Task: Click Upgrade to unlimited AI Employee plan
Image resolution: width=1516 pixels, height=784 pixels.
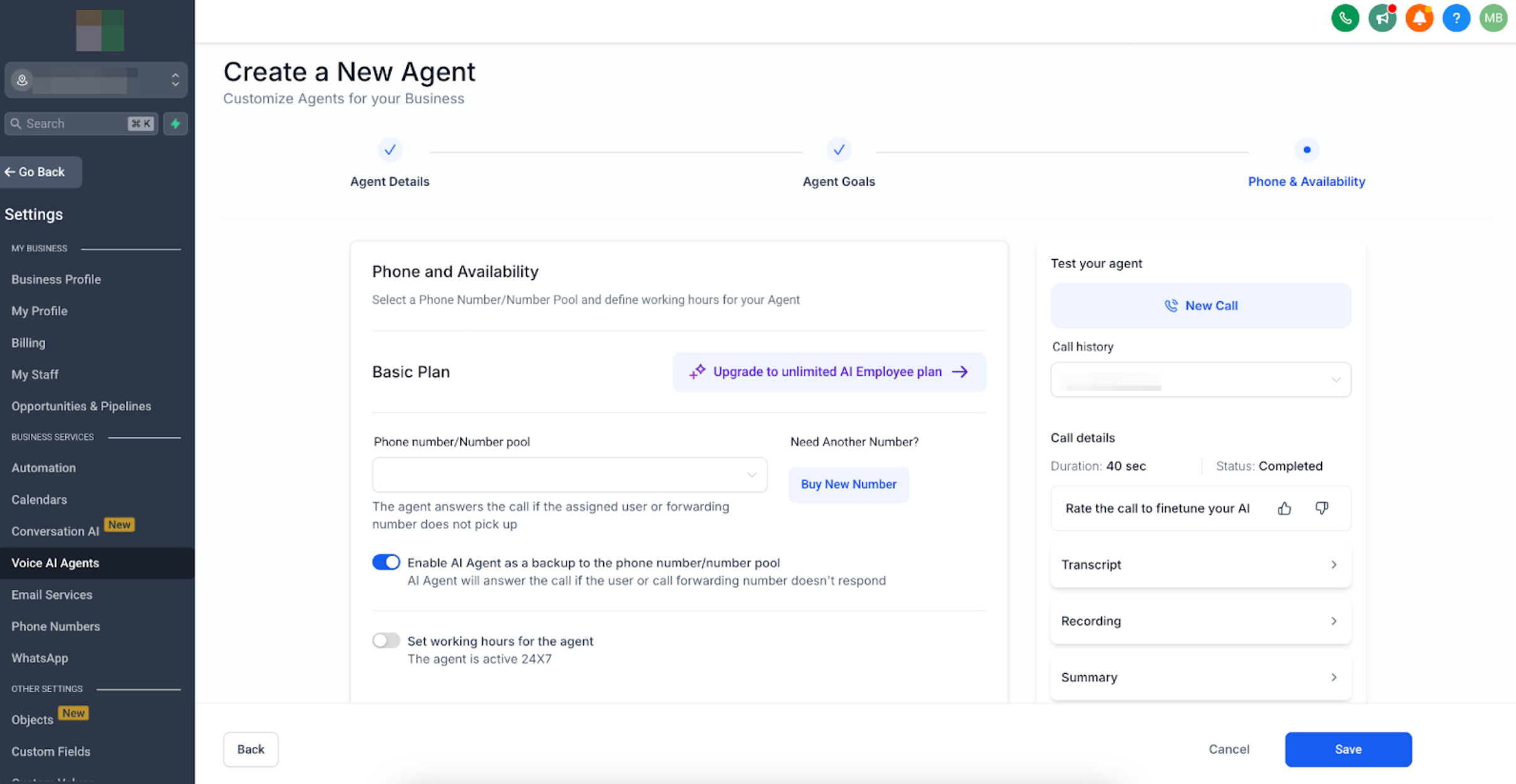Action: point(828,372)
